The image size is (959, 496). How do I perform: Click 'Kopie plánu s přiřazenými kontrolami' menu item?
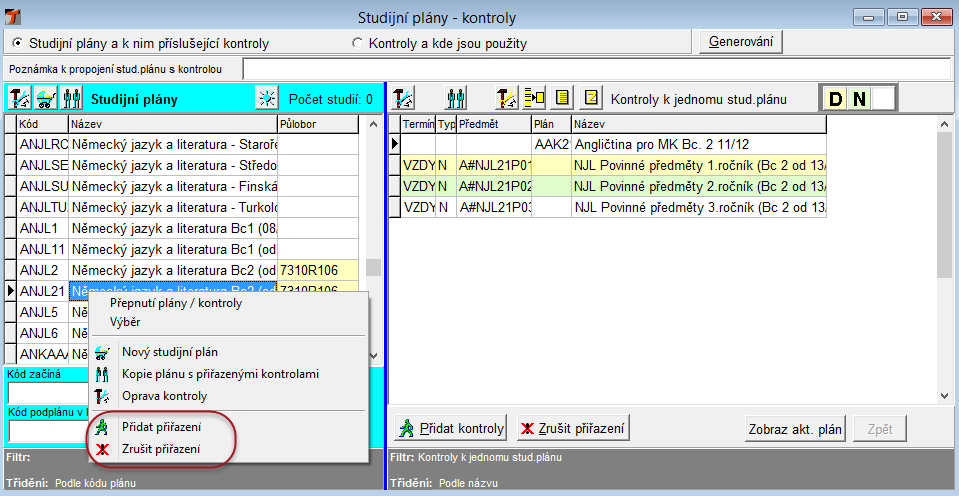pos(220,374)
